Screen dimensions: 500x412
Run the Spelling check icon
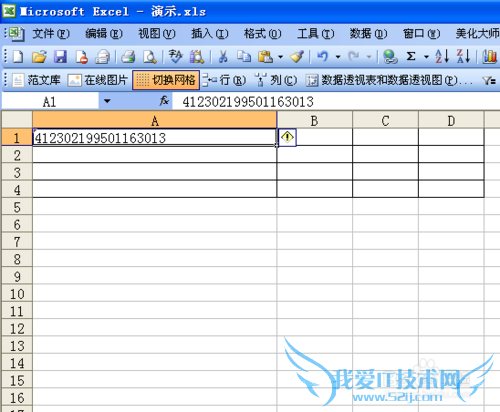175,57
